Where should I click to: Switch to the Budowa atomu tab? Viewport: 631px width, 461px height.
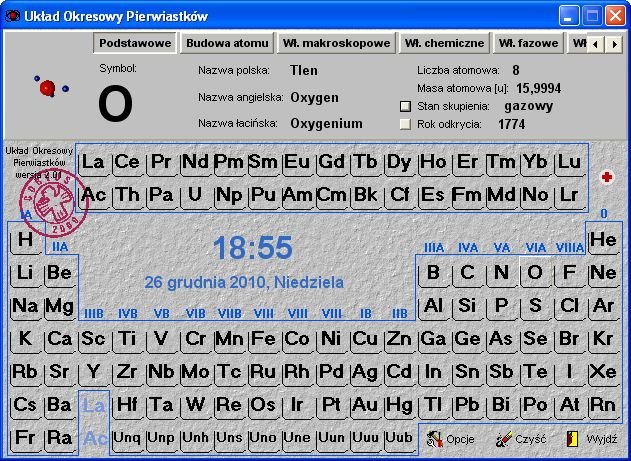tap(228, 43)
